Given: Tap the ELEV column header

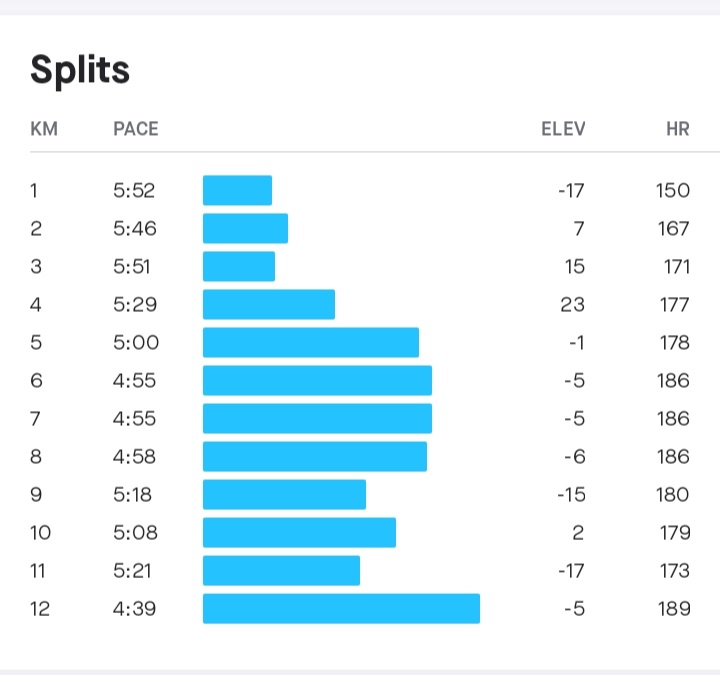Looking at the screenshot, I should click(x=563, y=129).
